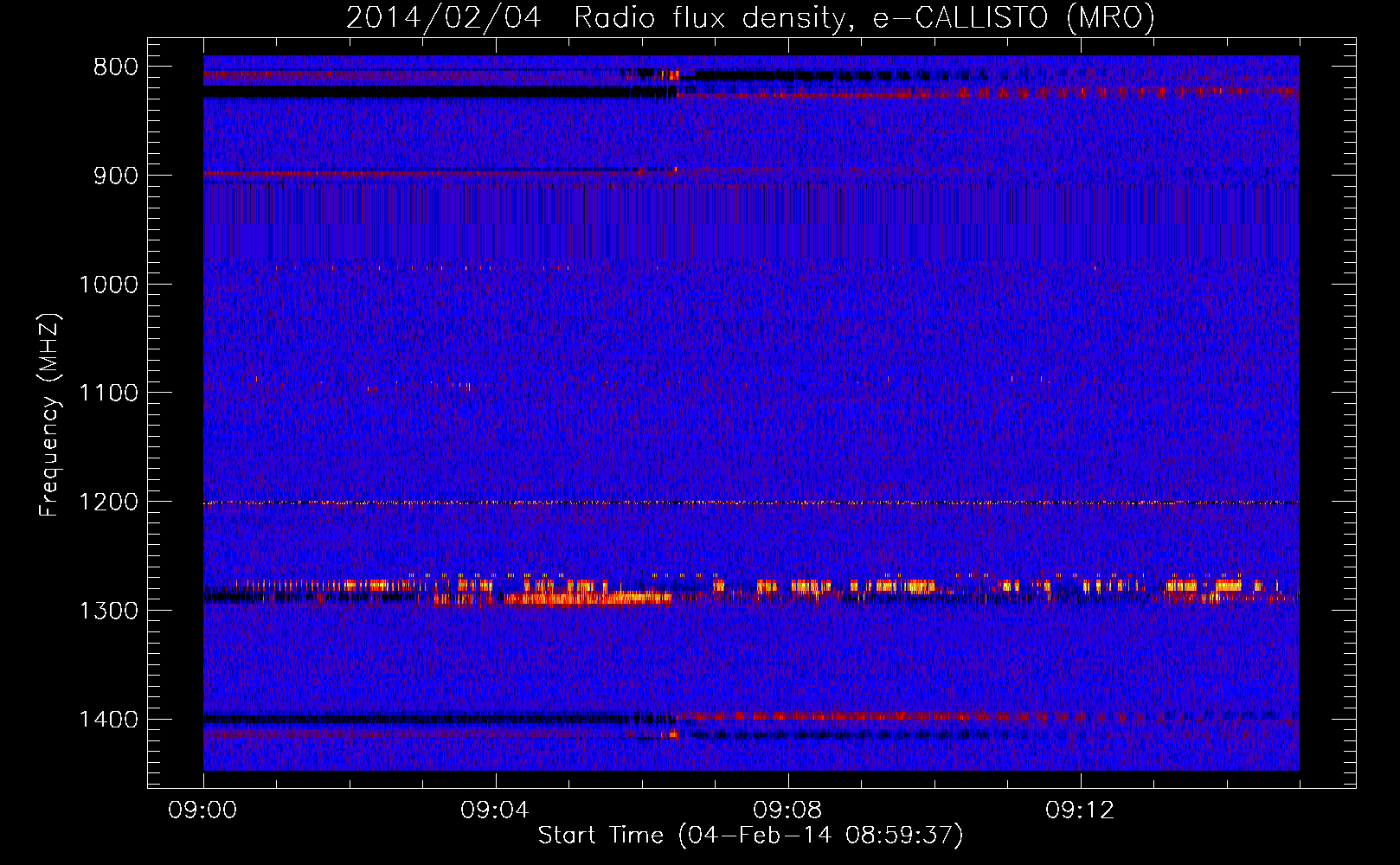The width and height of the screenshot is (1400, 865).
Task: Select the '1300' frequency axis label
Action: 109,611
